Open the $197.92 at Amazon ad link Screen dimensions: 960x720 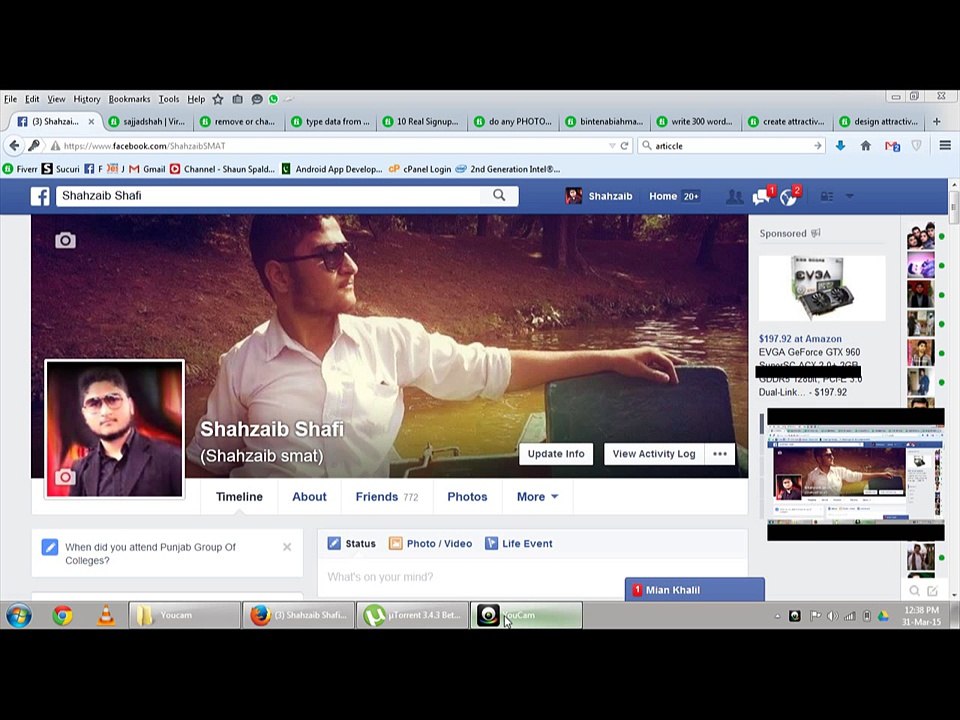pyautogui.click(x=800, y=339)
